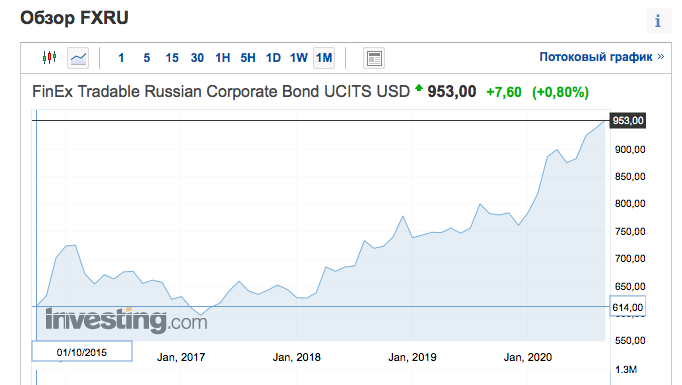Click the 01/10/2015 date marker box
682x385 pixels.
pyautogui.click(x=82, y=352)
